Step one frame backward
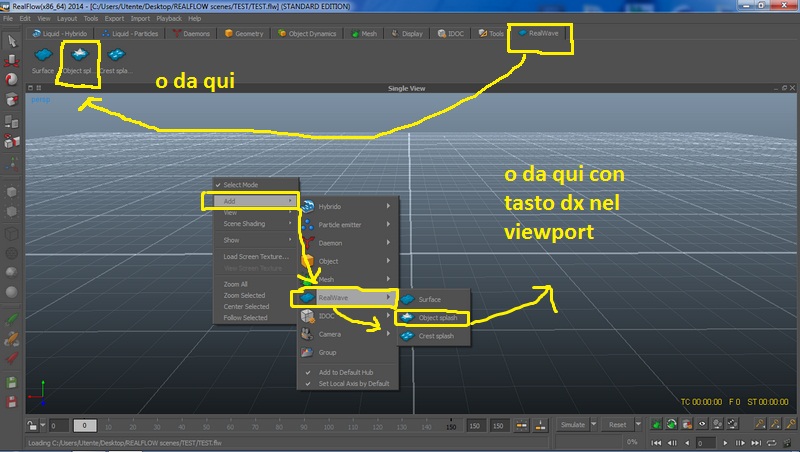Image resolution: width=800 pixels, height=452 pixels. (672, 443)
